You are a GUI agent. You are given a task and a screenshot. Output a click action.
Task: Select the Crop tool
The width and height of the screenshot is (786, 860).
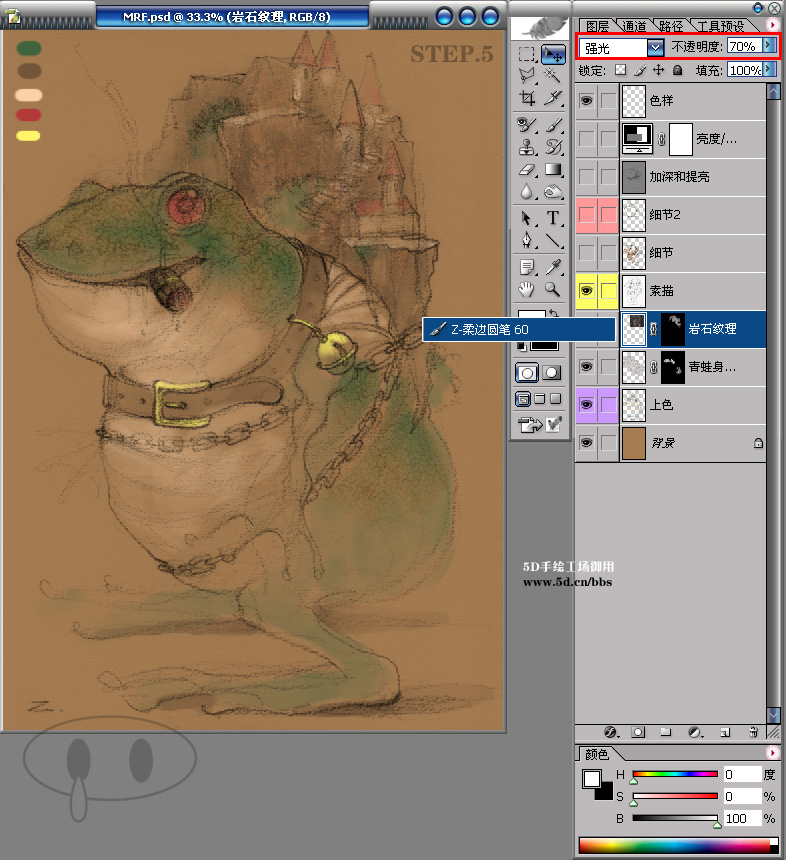pyautogui.click(x=527, y=98)
